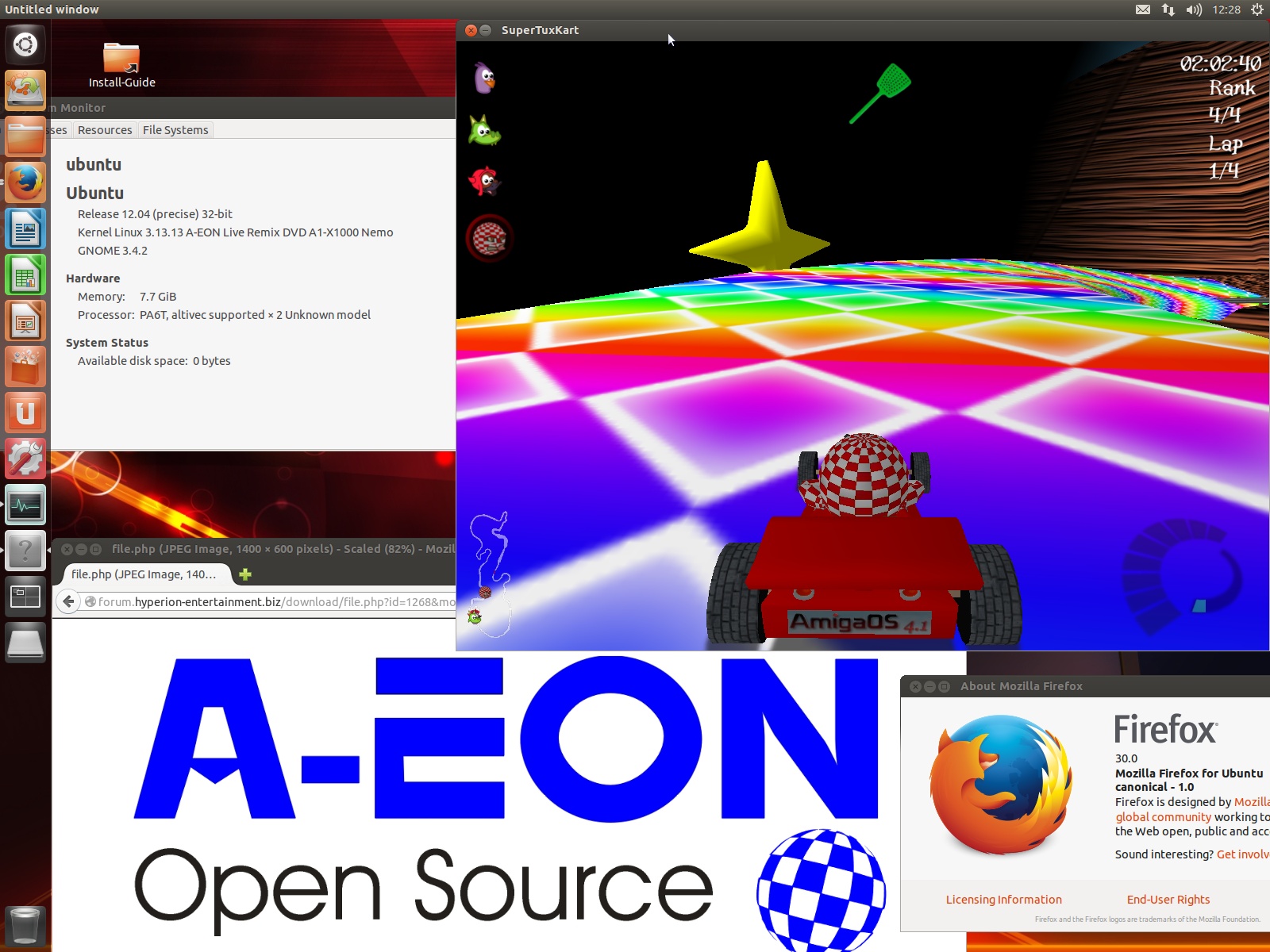The image size is (1270, 952).
Task: Open LibreOffice Calc from the dock
Action: click(25, 274)
